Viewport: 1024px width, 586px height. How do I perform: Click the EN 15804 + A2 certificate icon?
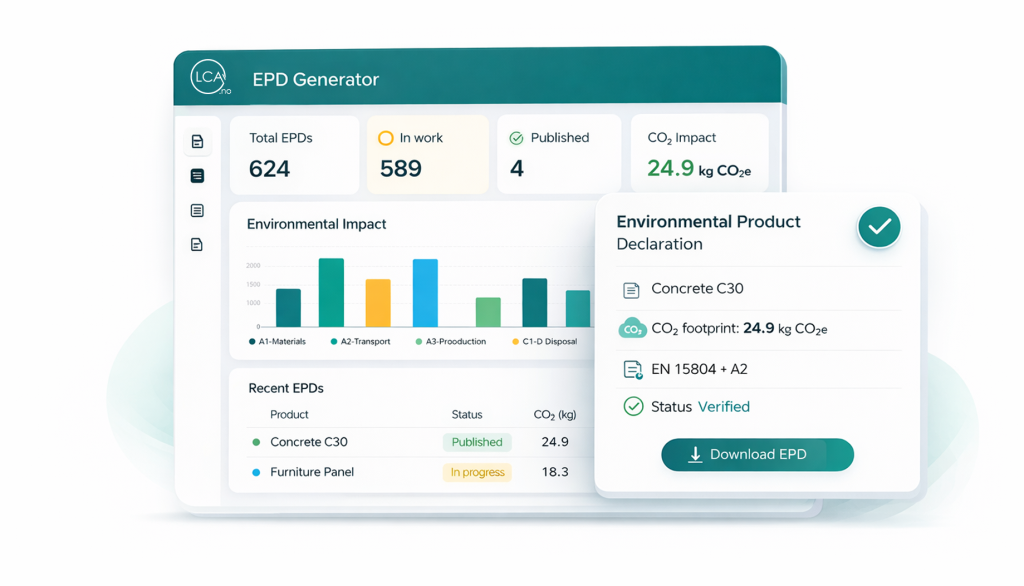(632, 370)
